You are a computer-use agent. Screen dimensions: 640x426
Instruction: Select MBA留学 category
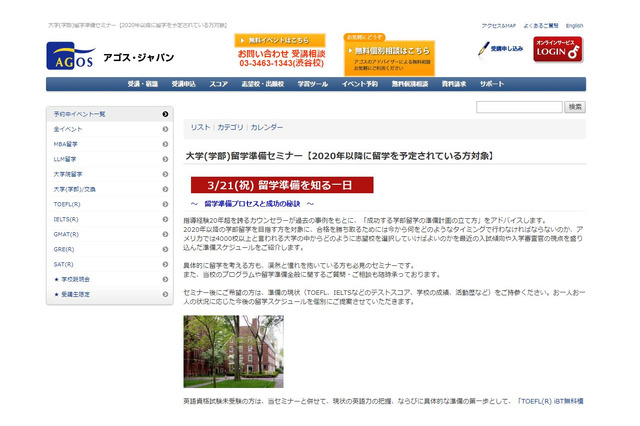click(x=110, y=144)
